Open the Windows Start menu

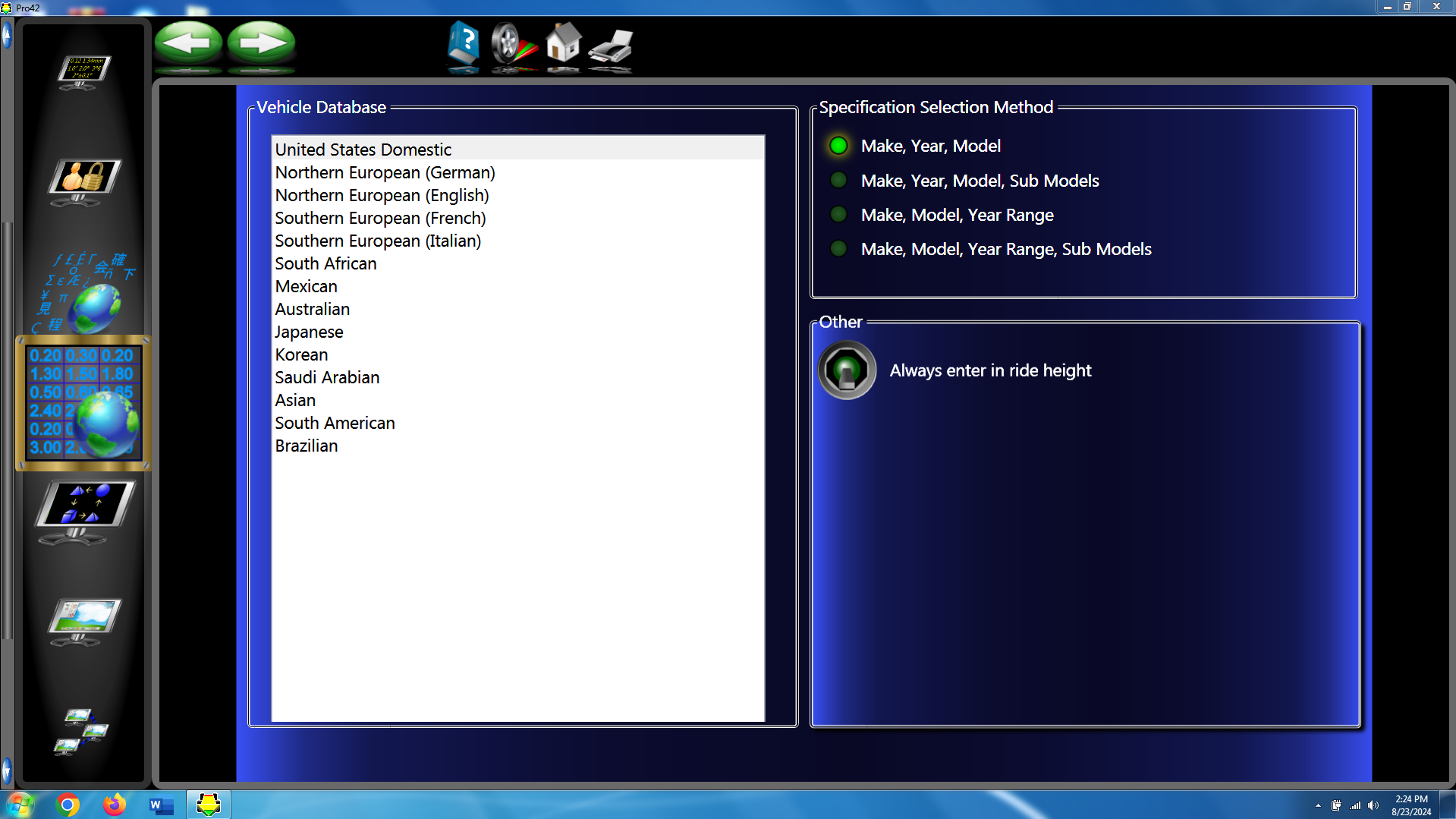pos(20,805)
